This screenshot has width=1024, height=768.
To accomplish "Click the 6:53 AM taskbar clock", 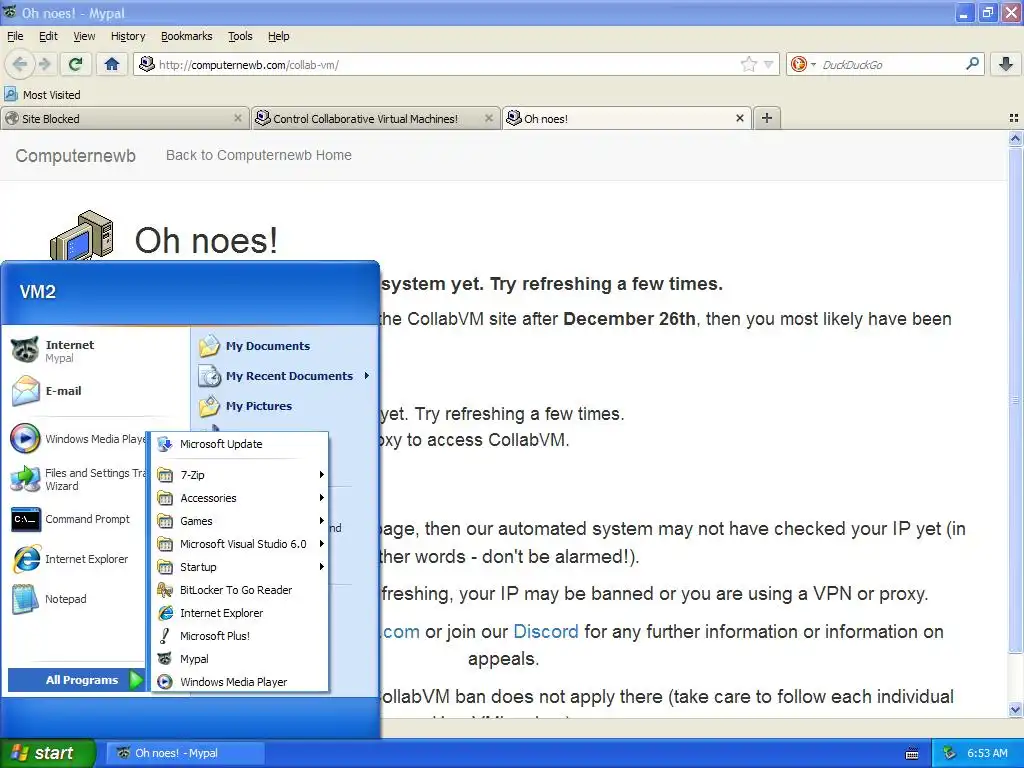I will (987, 753).
